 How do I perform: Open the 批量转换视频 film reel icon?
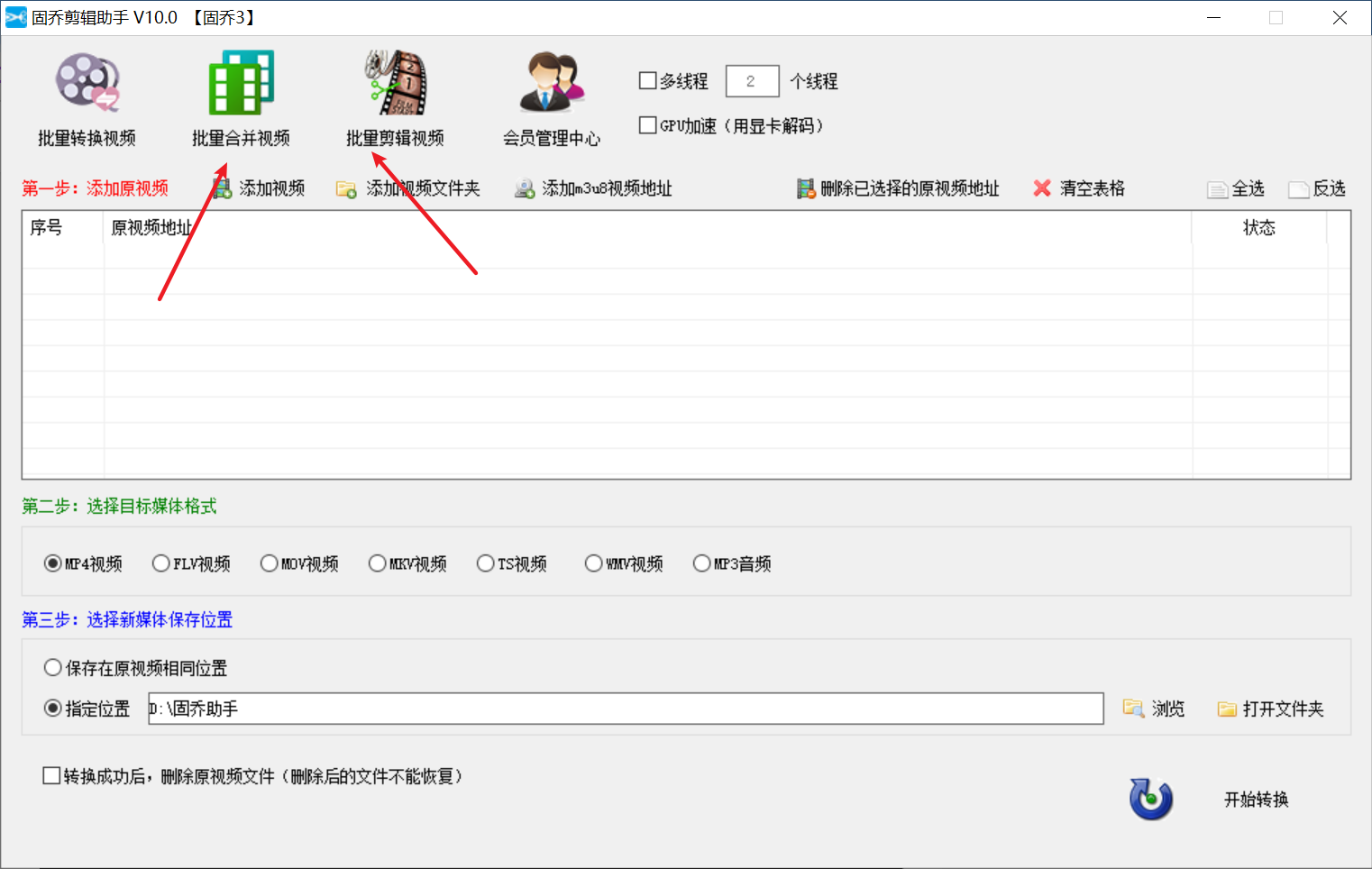click(87, 82)
